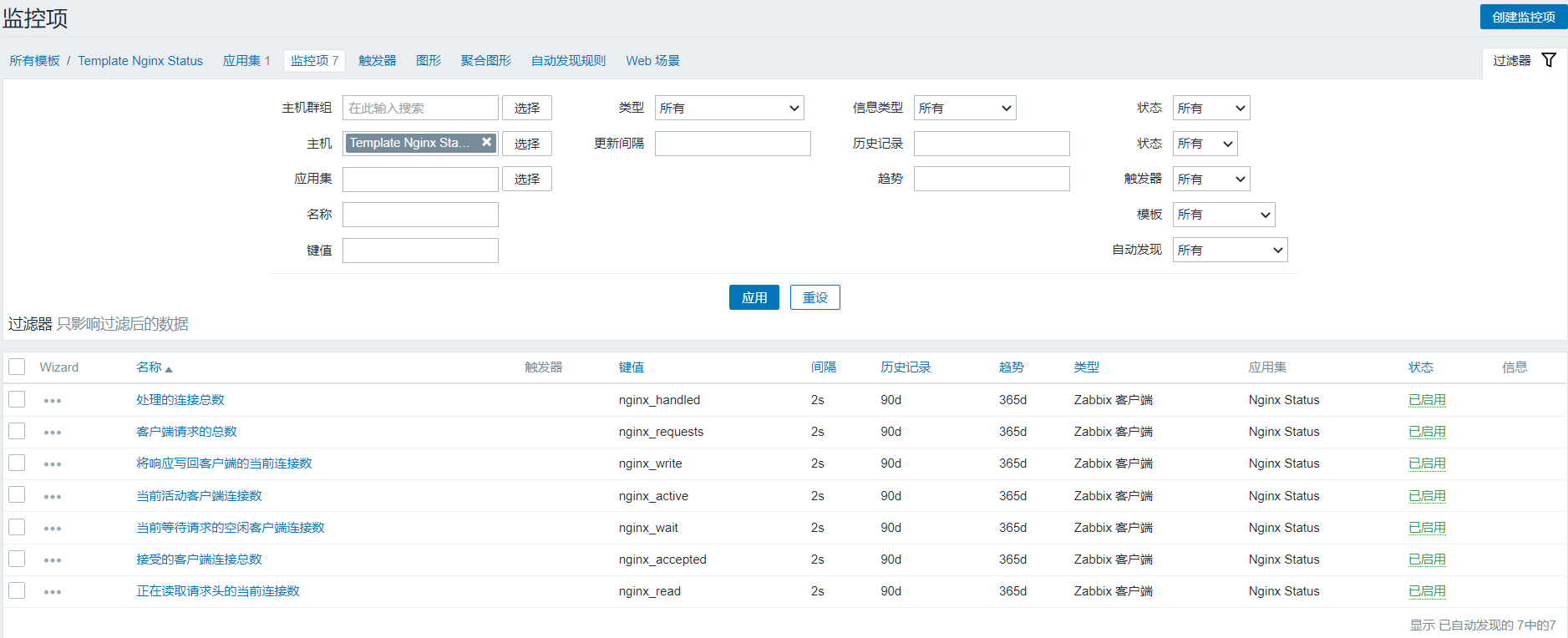Focus the 键值 filter field
This screenshot has width=1568, height=638.
point(420,251)
